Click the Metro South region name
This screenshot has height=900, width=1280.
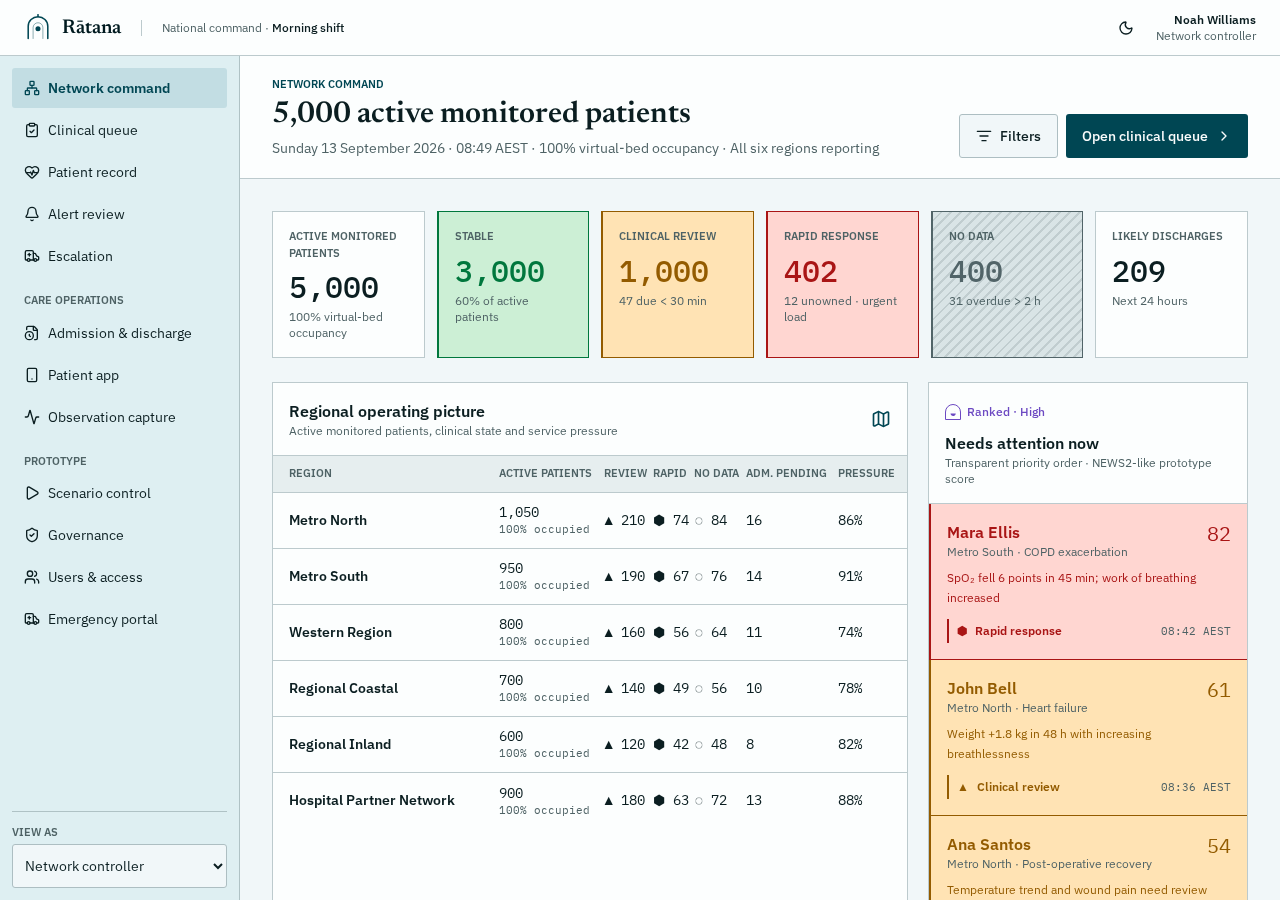328,576
